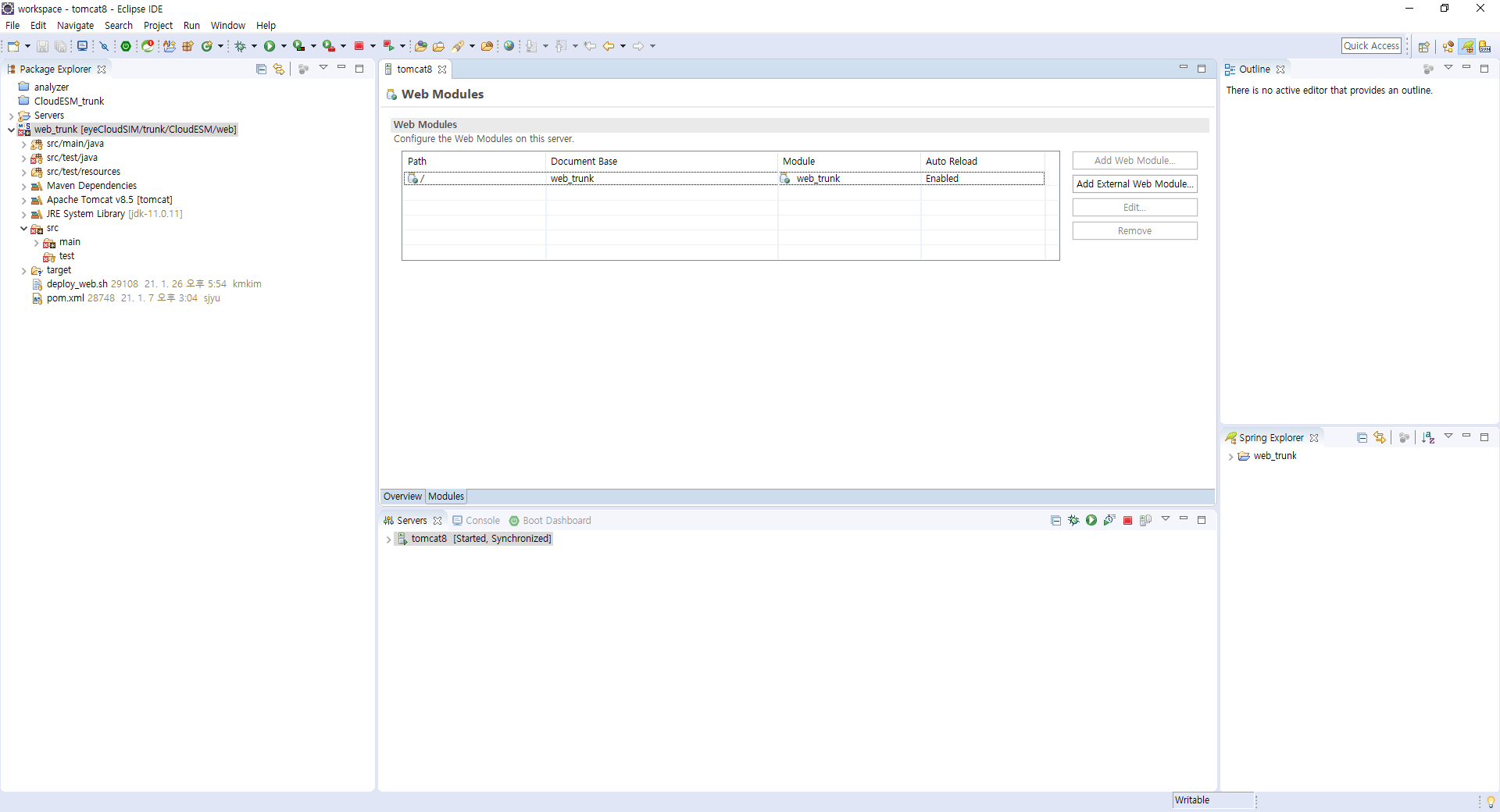Click the Document Base column header

point(662,162)
